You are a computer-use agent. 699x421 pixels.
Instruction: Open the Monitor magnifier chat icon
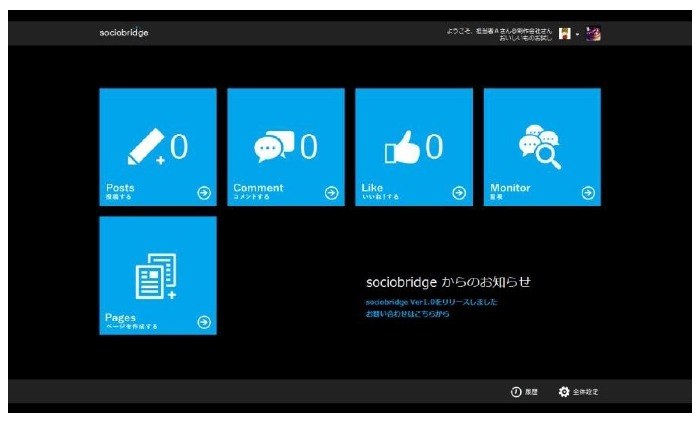tap(539, 147)
